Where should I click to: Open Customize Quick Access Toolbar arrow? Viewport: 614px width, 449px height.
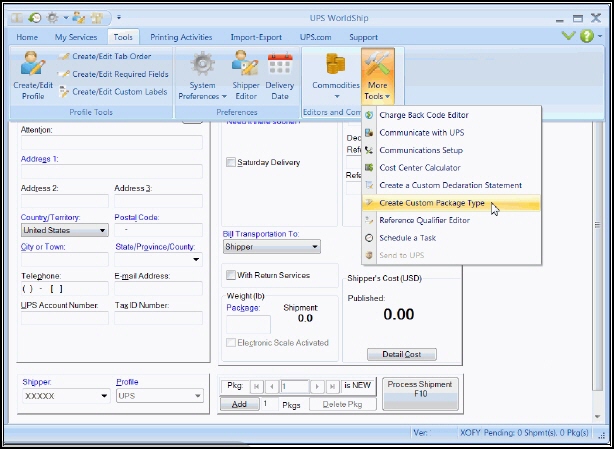(119, 18)
